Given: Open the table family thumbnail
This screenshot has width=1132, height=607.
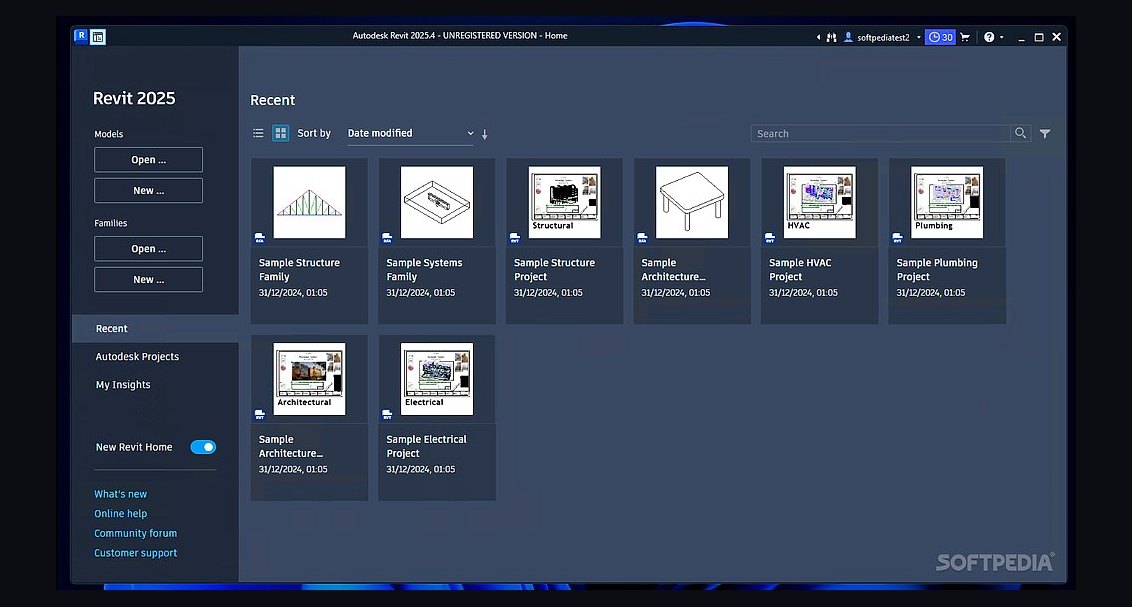Looking at the screenshot, I should pyautogui.click(x=692, y=203).
